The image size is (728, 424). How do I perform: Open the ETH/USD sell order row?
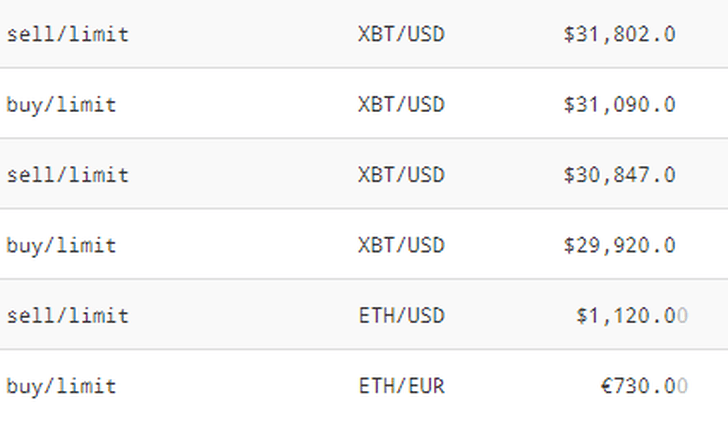click(364, 314)
